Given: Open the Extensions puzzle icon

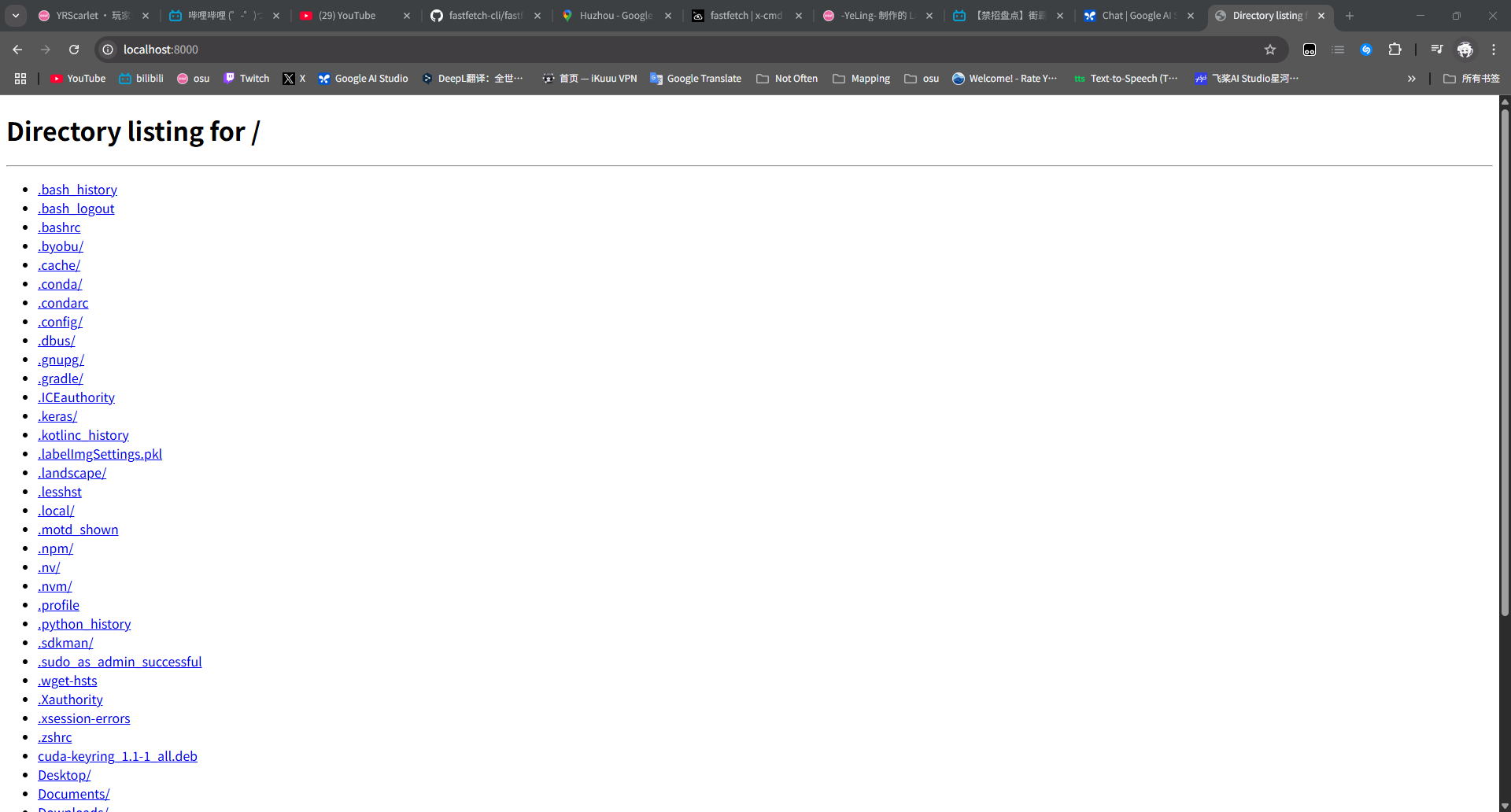Looking at the screenshot, I should point(1395,50).
